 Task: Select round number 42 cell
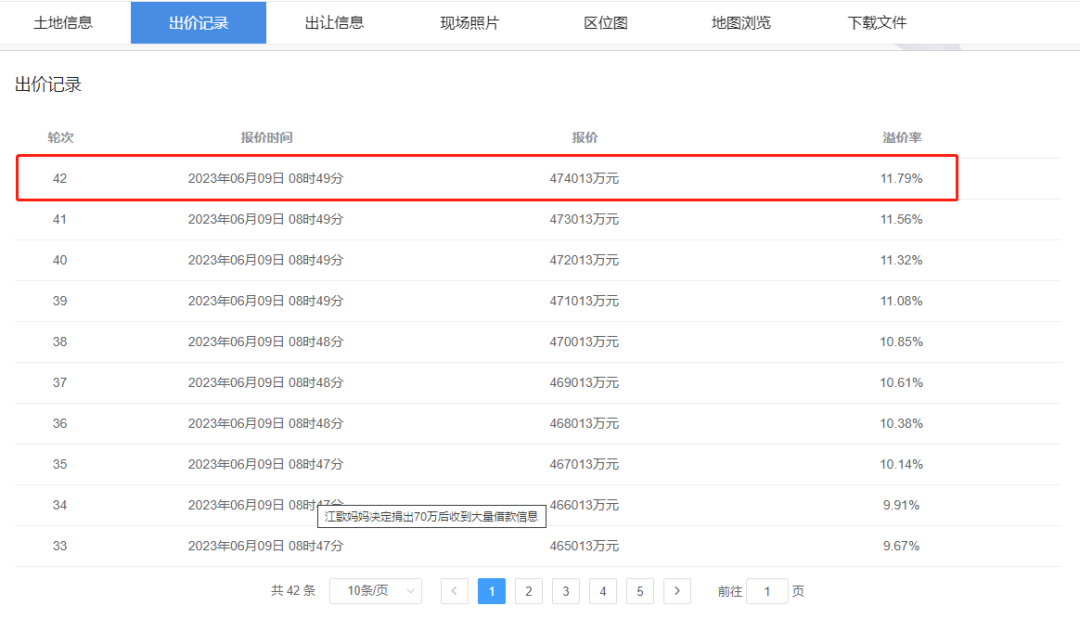tap(60, 178)
